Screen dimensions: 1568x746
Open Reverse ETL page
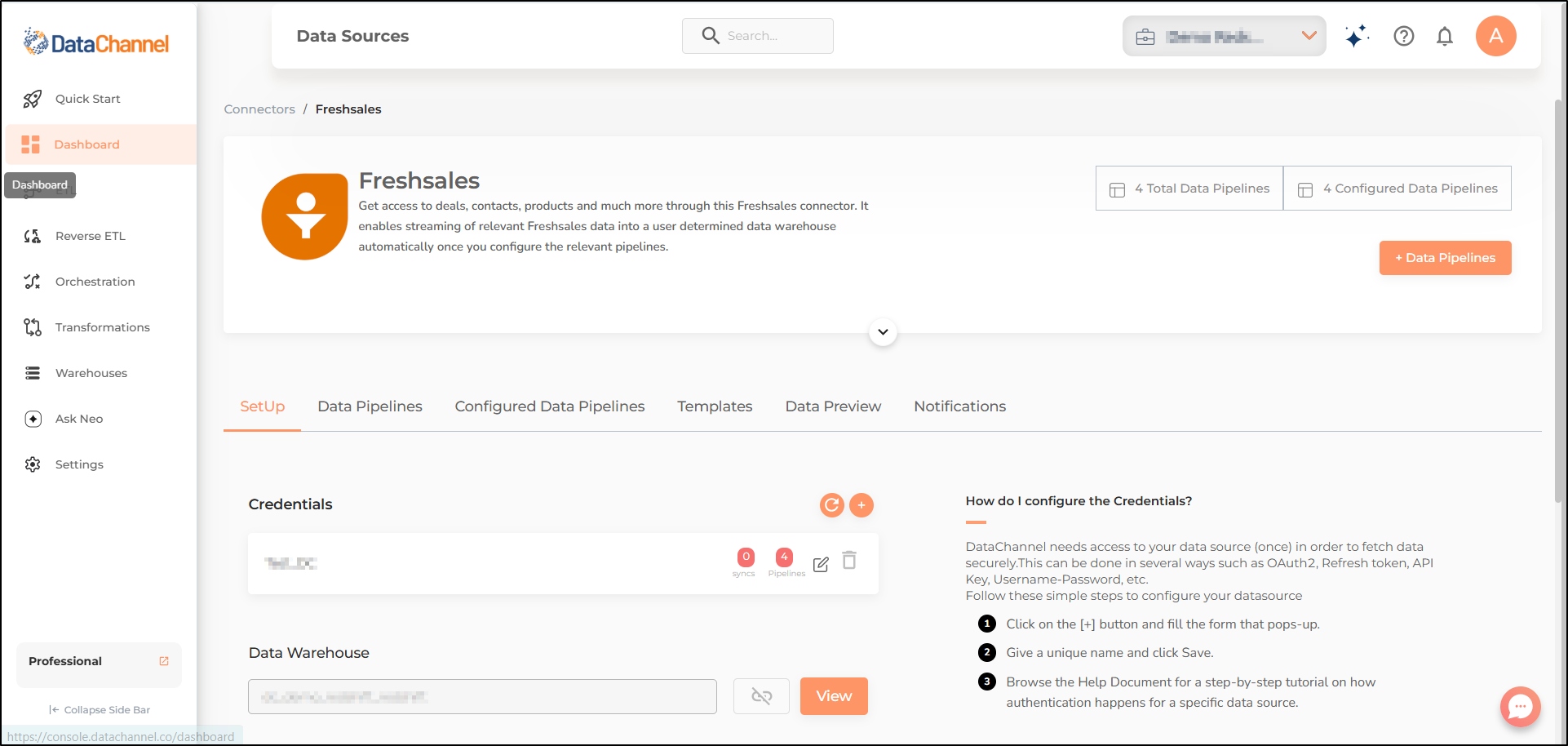91,236
